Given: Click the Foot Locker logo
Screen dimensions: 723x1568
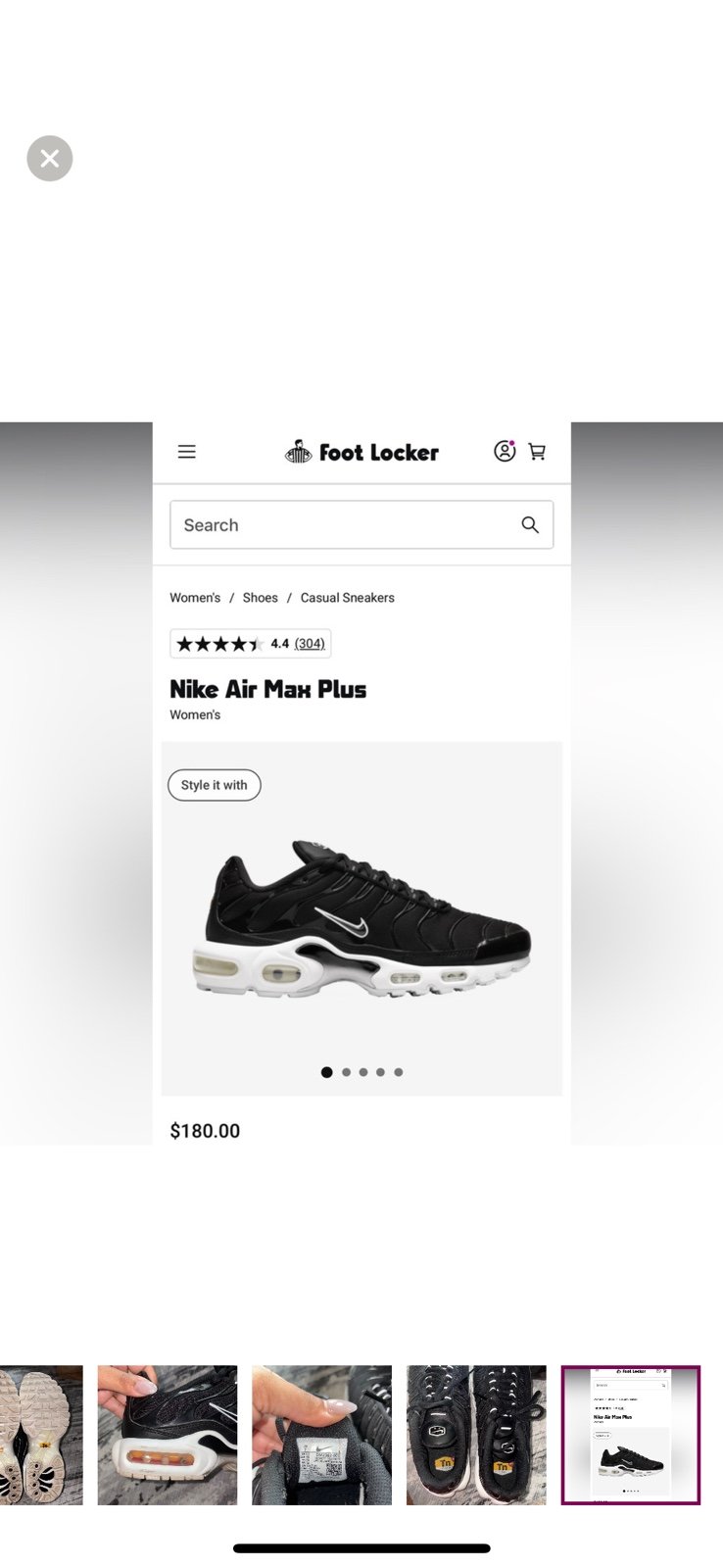Looking at the screenshot, I should click(361, 452).
